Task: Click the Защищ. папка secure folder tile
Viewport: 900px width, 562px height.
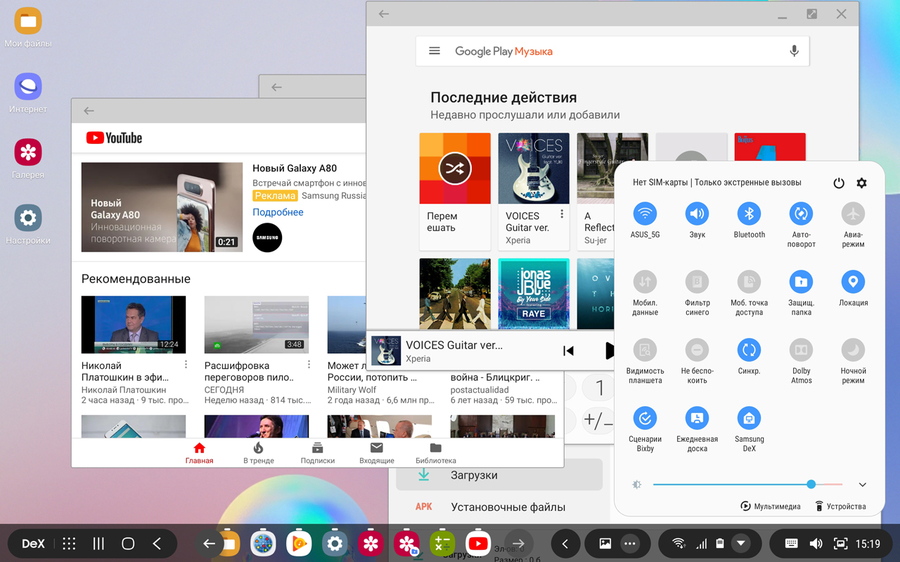Action: tap(801, 282)
